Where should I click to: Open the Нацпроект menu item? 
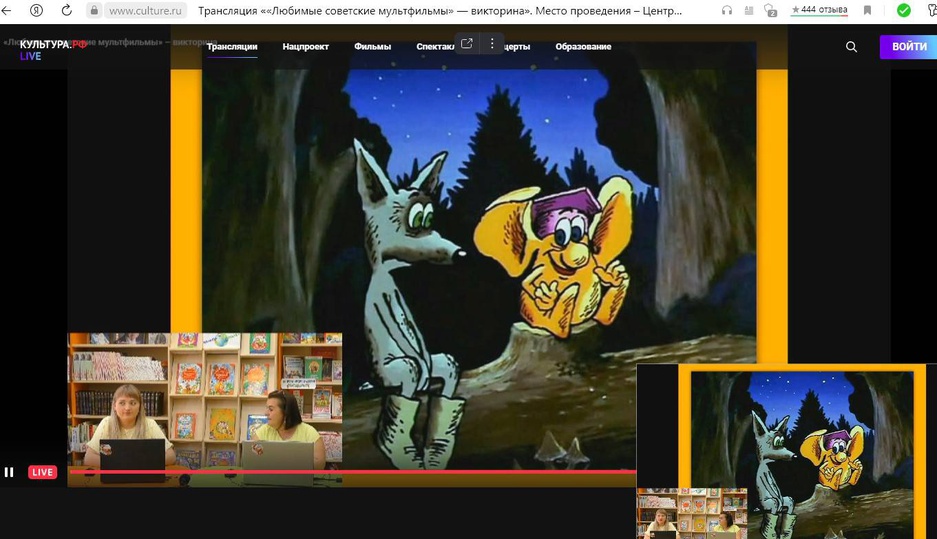[305, 47]
